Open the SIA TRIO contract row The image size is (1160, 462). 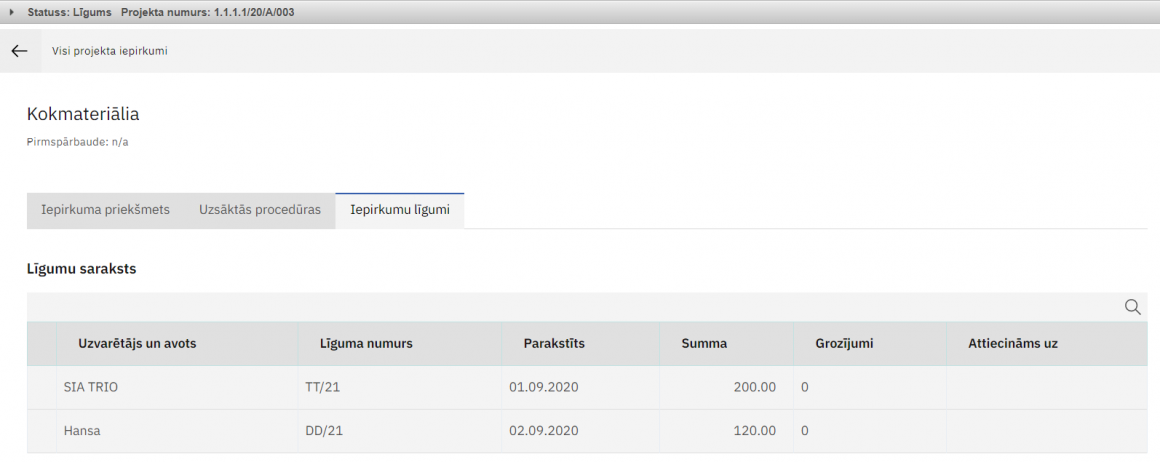click(x=90, y=387)
